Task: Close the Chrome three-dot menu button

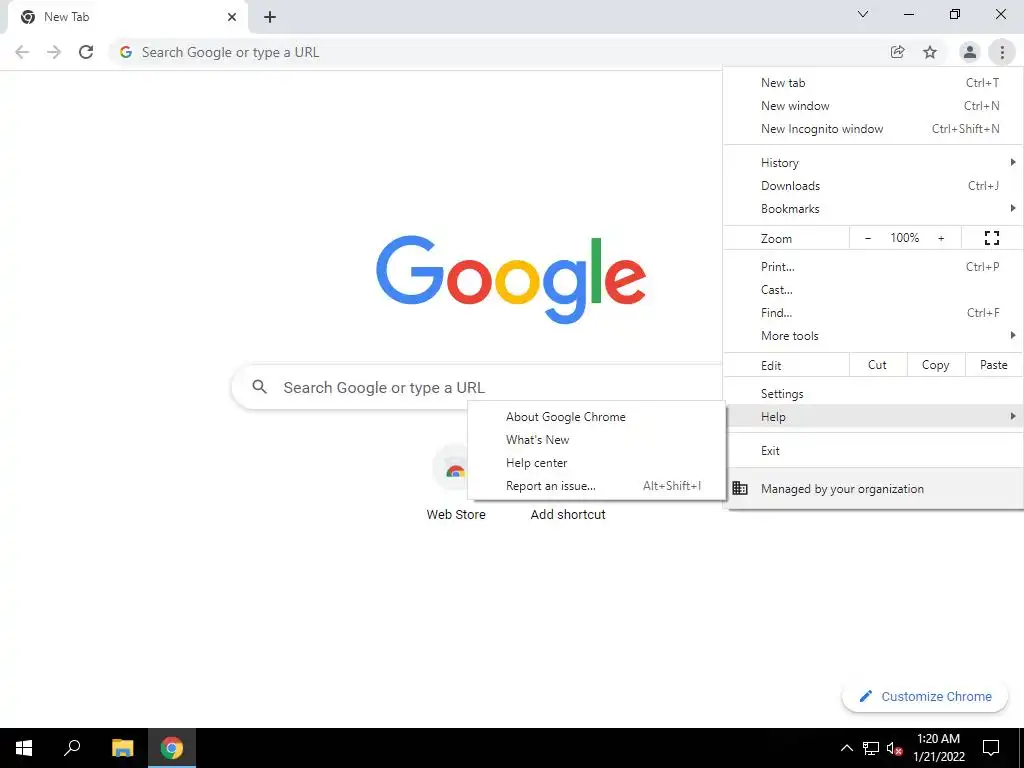Action: [x=1002, y=52]
